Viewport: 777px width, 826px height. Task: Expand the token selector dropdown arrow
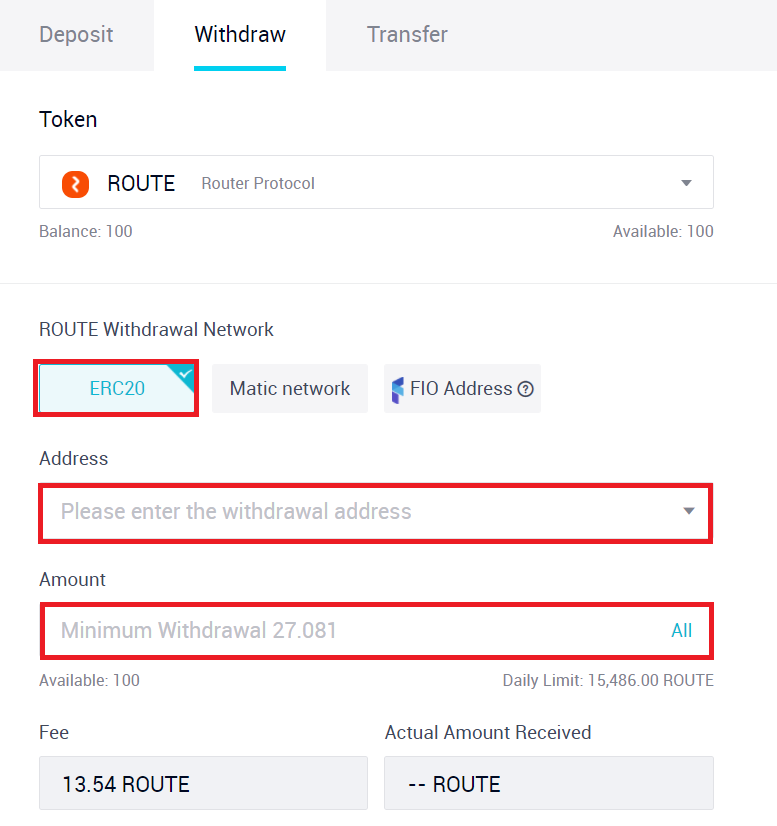686,183
